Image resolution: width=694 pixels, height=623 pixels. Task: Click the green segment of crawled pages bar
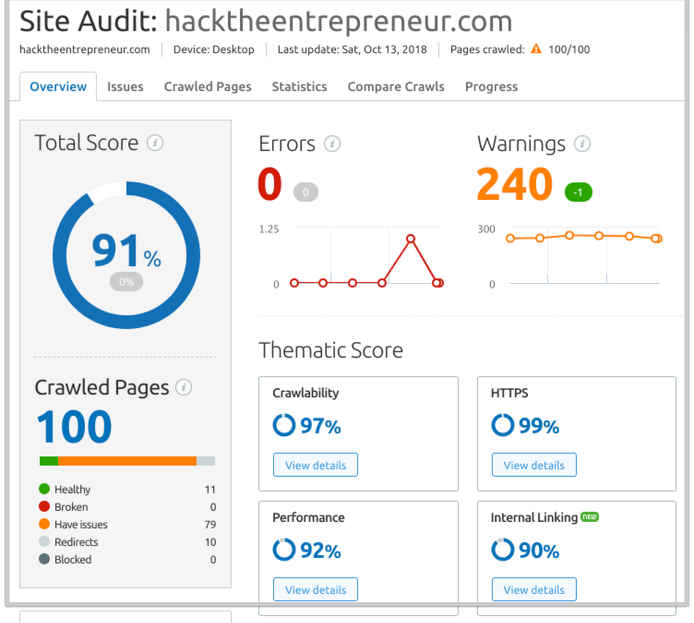coord(49,461)
